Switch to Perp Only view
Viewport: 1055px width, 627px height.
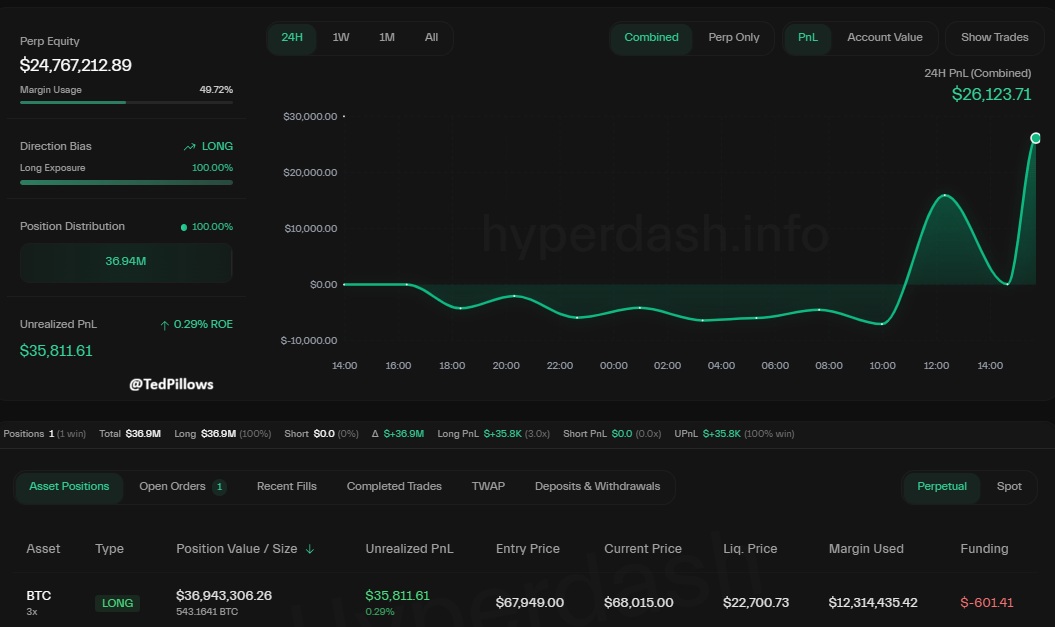[733, 38]
